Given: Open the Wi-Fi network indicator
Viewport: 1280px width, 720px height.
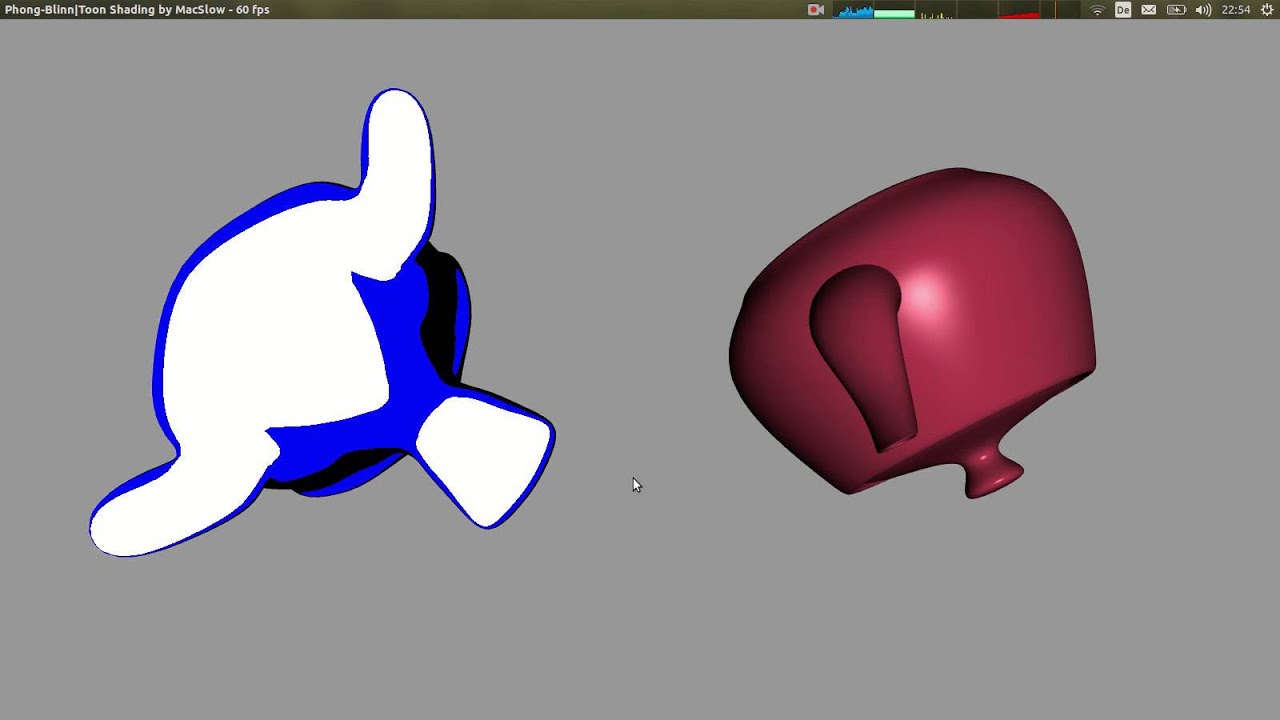Looking at the screenshot, I should (x=1097, y=10).
